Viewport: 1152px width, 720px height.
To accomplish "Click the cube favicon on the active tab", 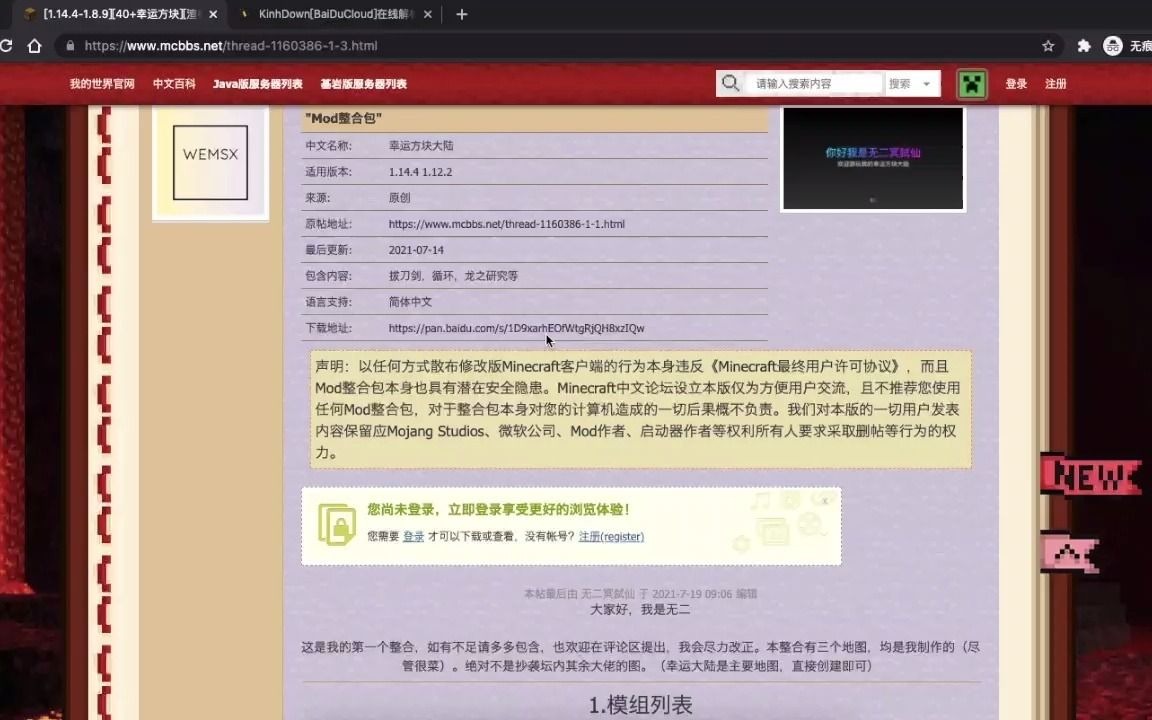I will click(31, 14).
